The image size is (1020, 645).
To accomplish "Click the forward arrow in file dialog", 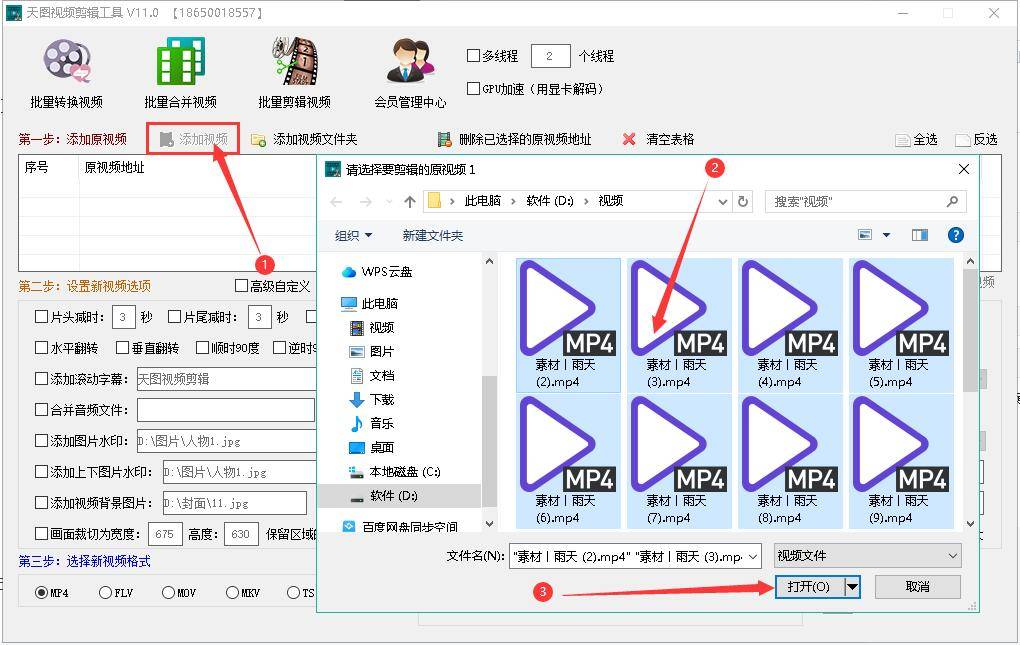I will click(x=366, y=202).
